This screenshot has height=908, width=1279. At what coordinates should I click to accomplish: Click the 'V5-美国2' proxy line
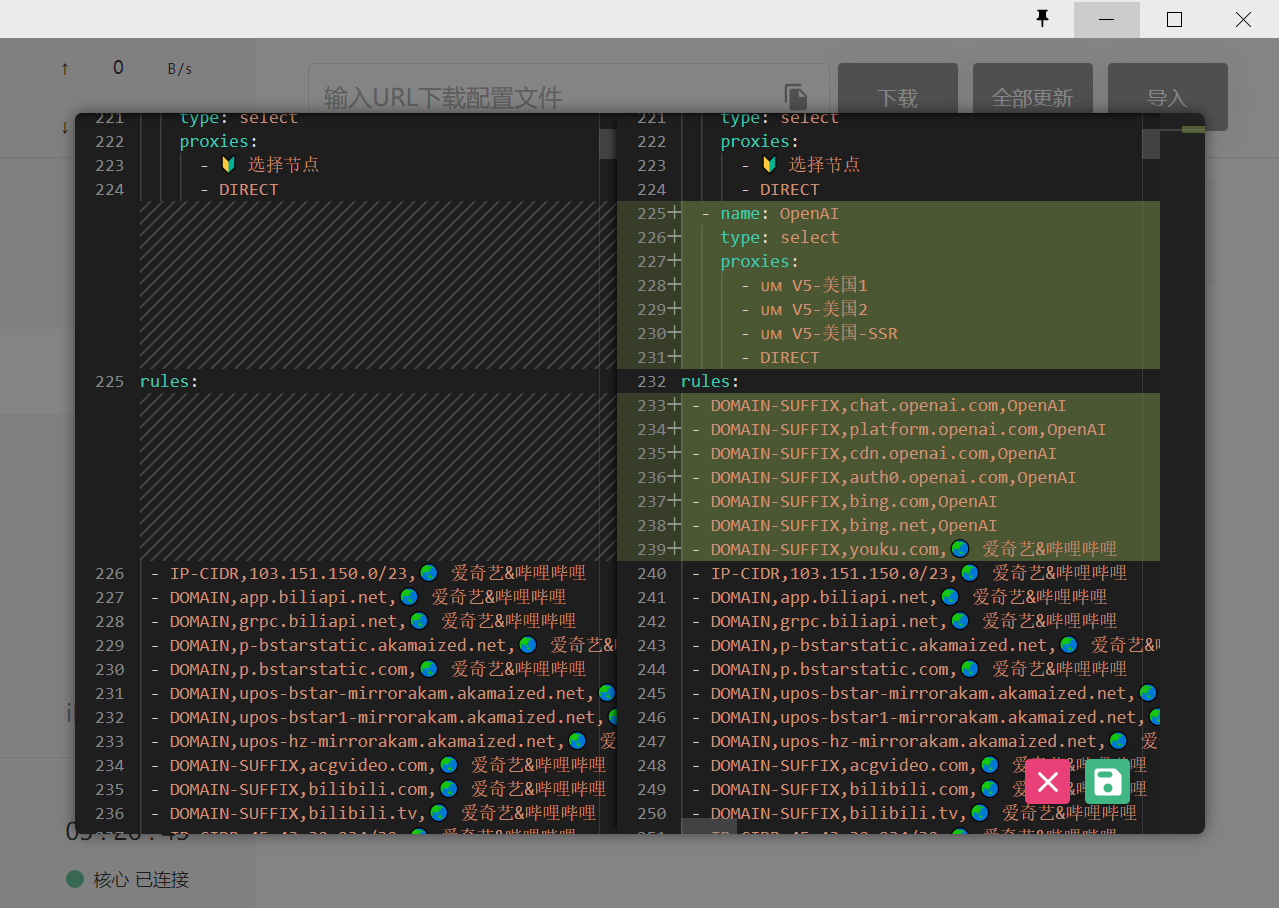[x=805, y=309]
